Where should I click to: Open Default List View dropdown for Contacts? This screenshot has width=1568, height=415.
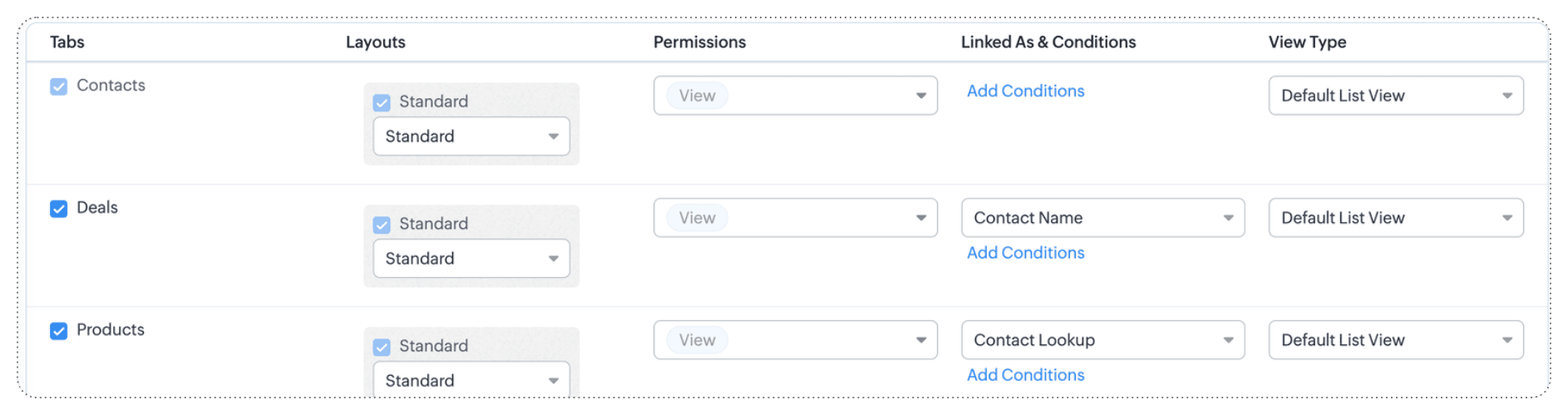[1396, 96]
